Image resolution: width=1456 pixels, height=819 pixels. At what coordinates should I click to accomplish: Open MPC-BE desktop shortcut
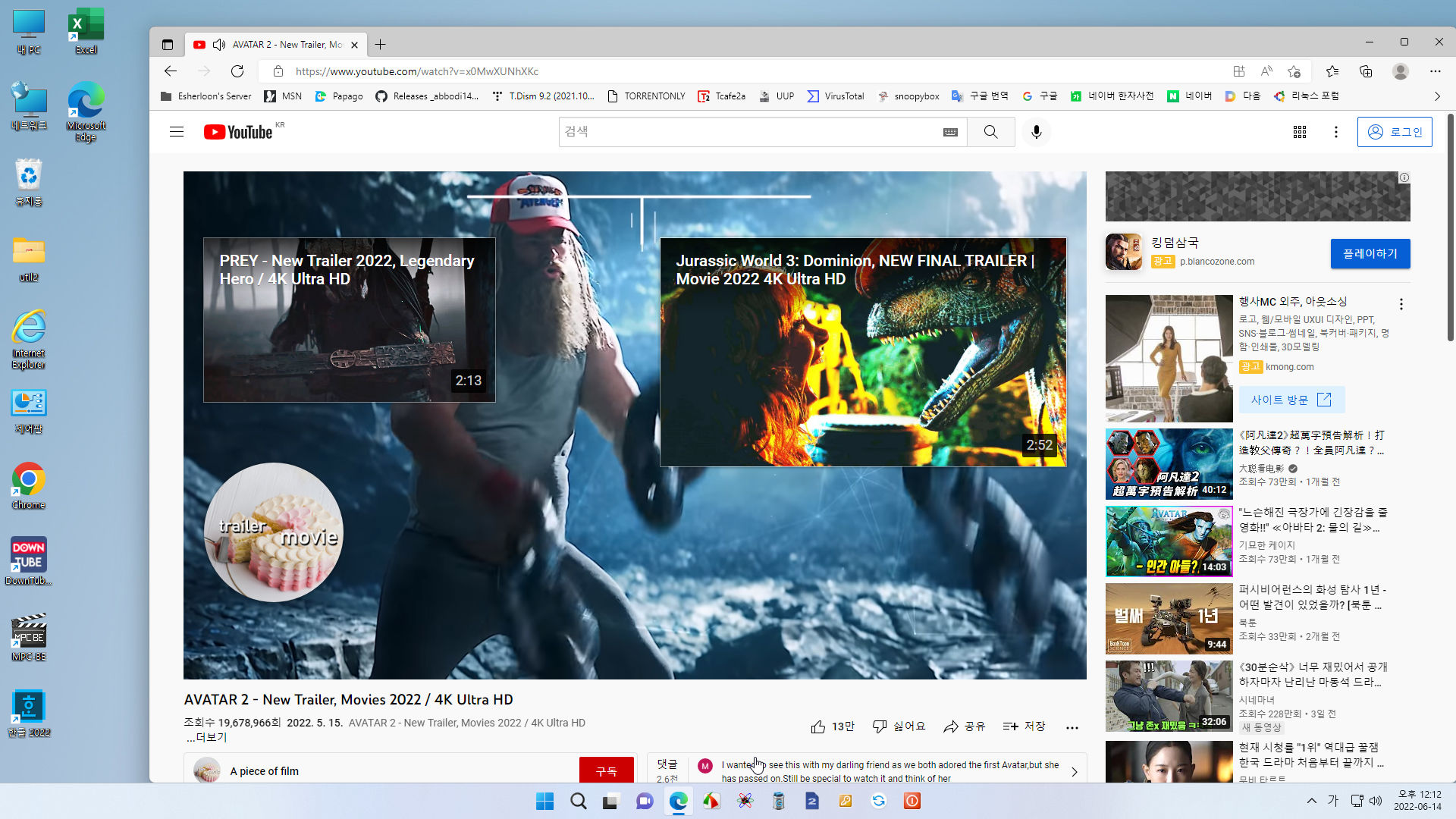[28, 638]
